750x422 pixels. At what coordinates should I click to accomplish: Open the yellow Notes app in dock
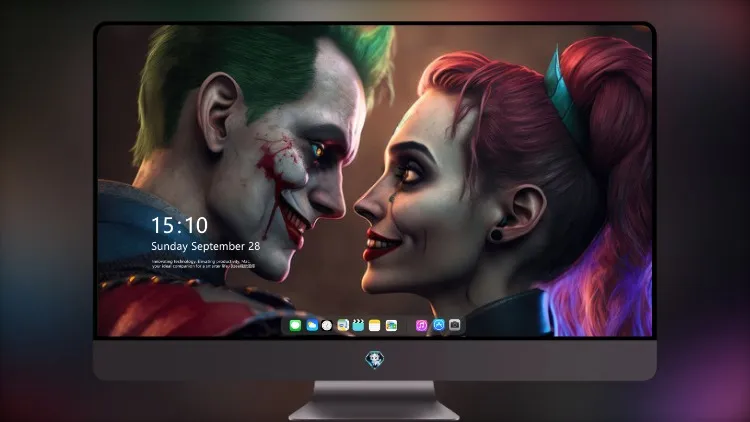pos(375,325)
